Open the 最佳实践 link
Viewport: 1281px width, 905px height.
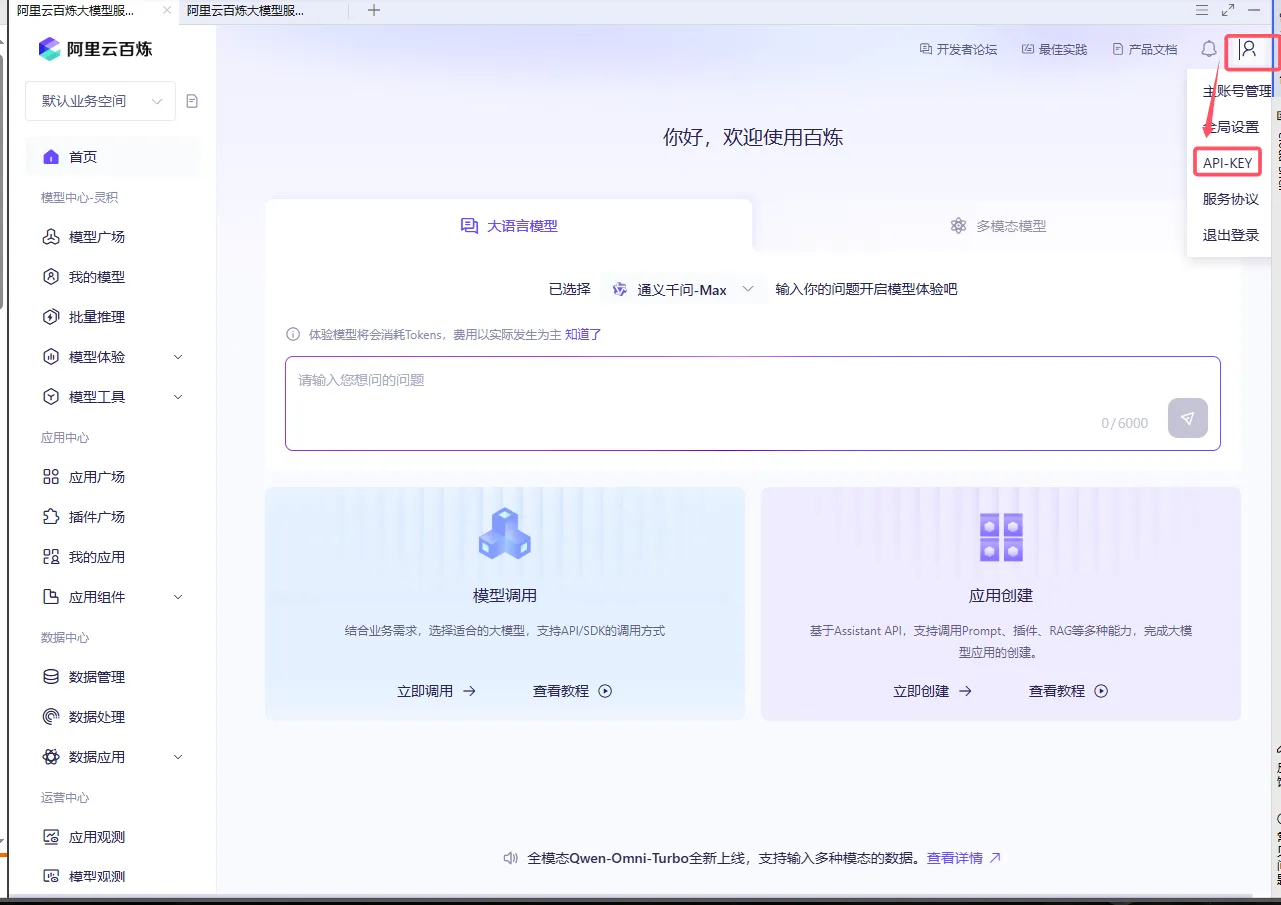coord(1054,49)
